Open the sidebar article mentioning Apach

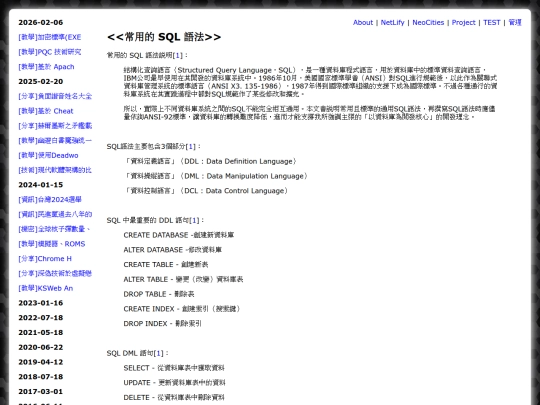pyautogui.click(x=46, y=67)
